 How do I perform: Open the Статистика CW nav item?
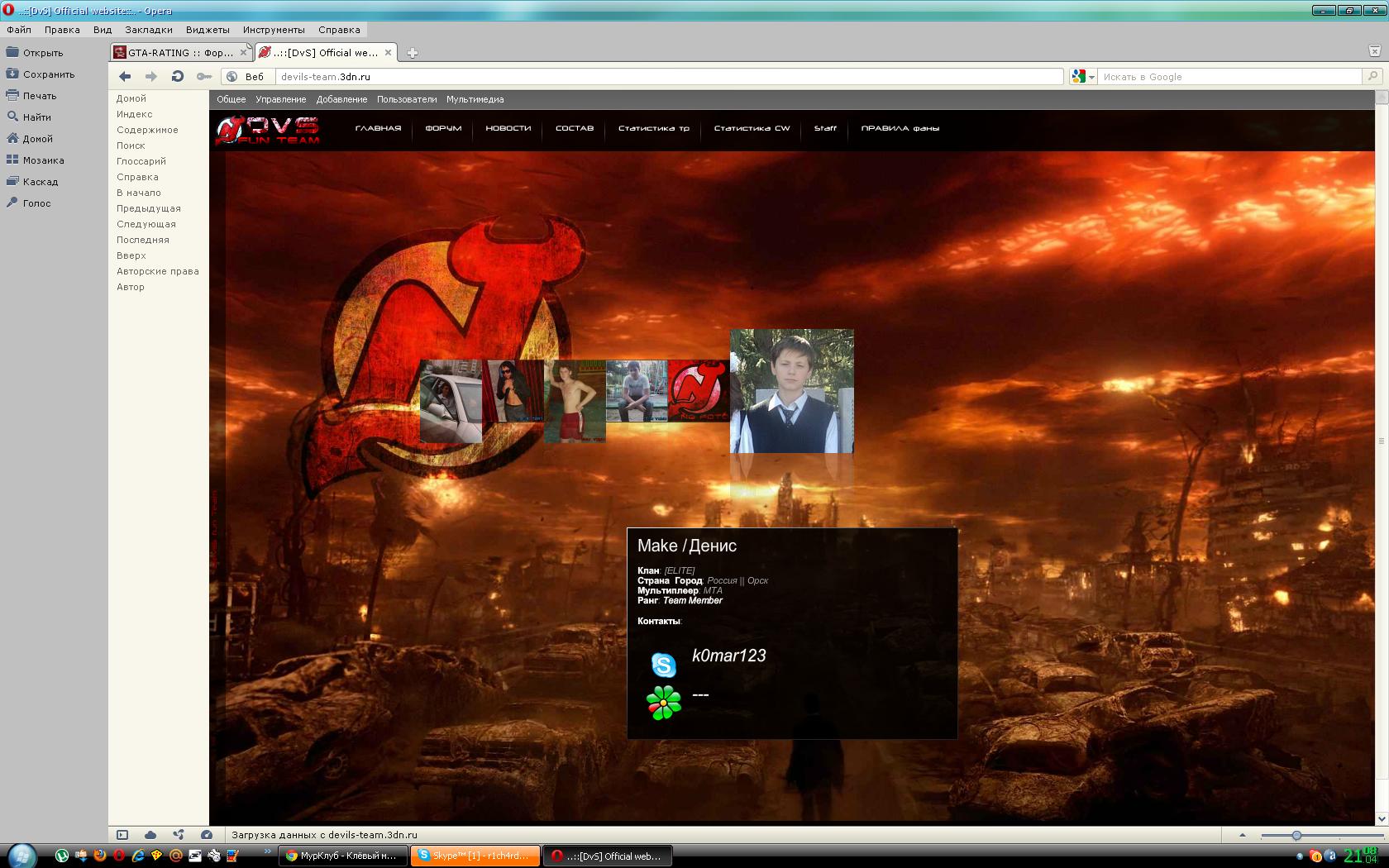click(752, 128)
